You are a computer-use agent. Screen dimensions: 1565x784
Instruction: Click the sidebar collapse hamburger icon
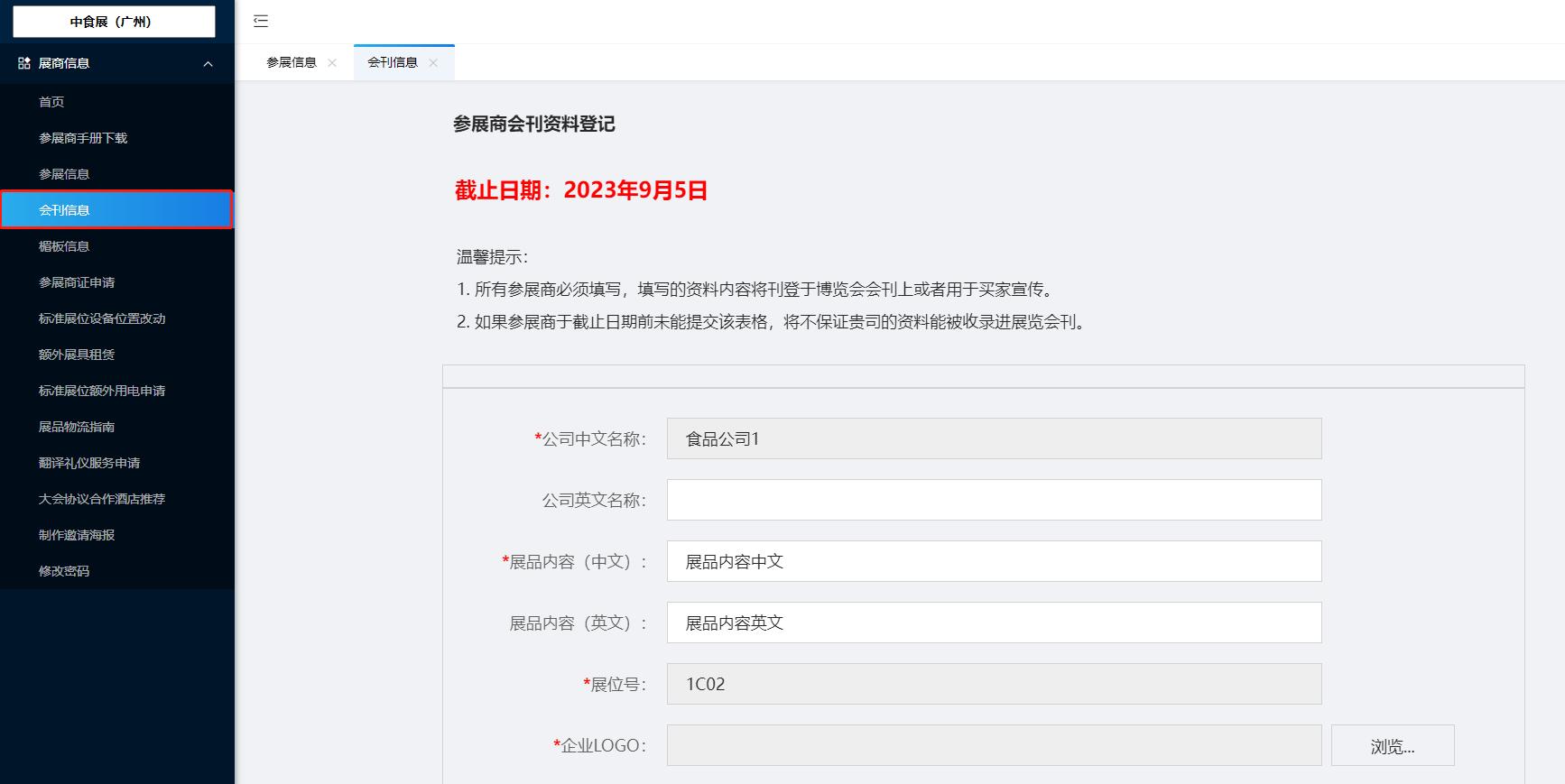(261, 22)
